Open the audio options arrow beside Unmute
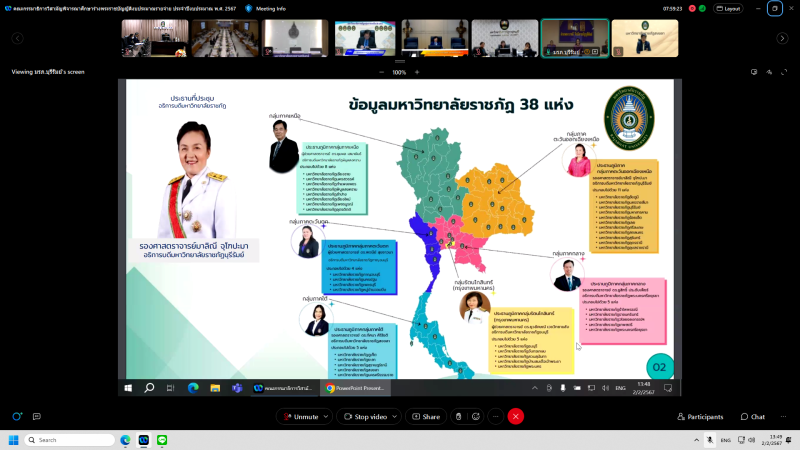The image size is (800, 450). [x=327, y=416]
